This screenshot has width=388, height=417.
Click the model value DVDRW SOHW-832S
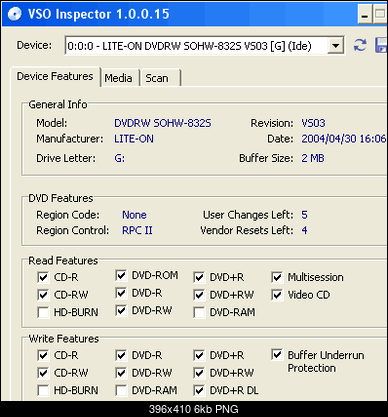tap(163, 123)
